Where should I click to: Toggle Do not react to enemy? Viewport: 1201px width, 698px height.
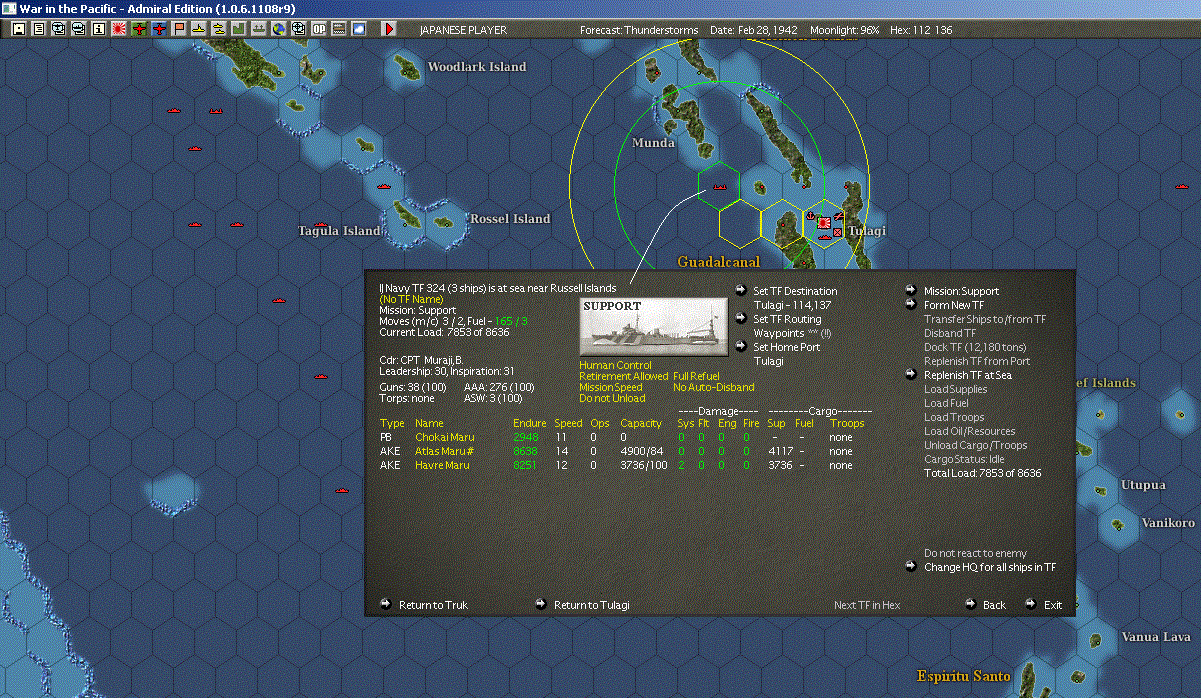(x=975, y=553)
